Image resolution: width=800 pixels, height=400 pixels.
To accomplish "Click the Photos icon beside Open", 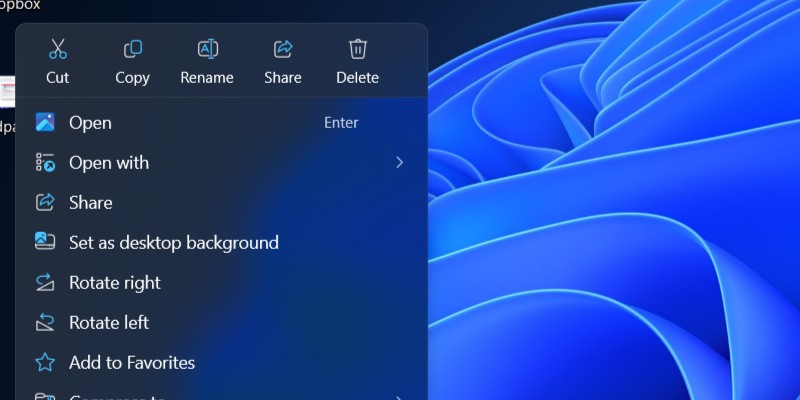I will click(x=45, y=122).
